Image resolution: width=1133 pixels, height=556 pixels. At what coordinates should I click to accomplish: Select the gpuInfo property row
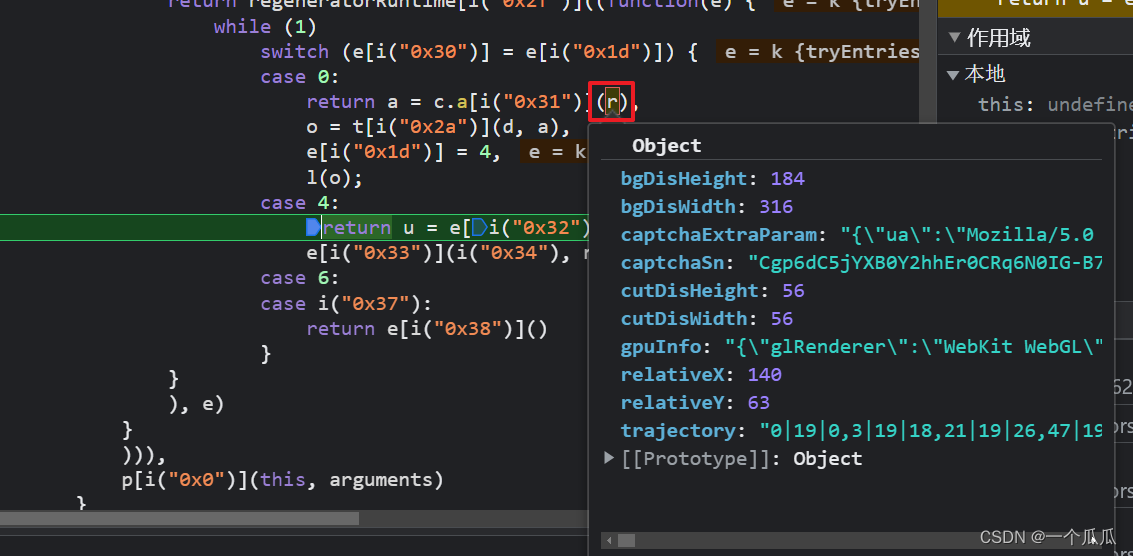(861, 347)
